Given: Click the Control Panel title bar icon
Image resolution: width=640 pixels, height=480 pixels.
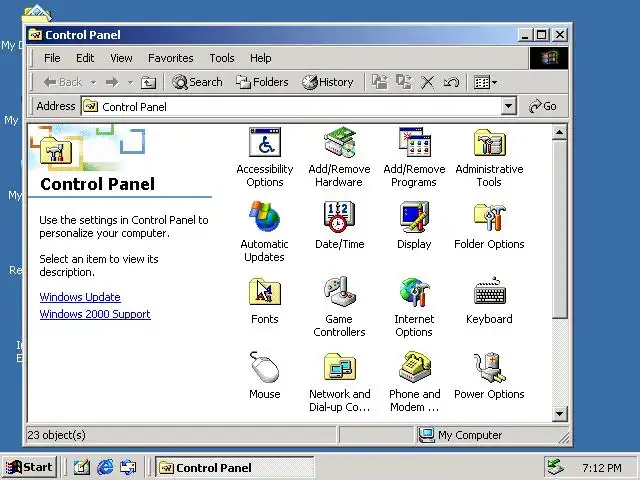Looking at the screenshot, I should point(35,35).
